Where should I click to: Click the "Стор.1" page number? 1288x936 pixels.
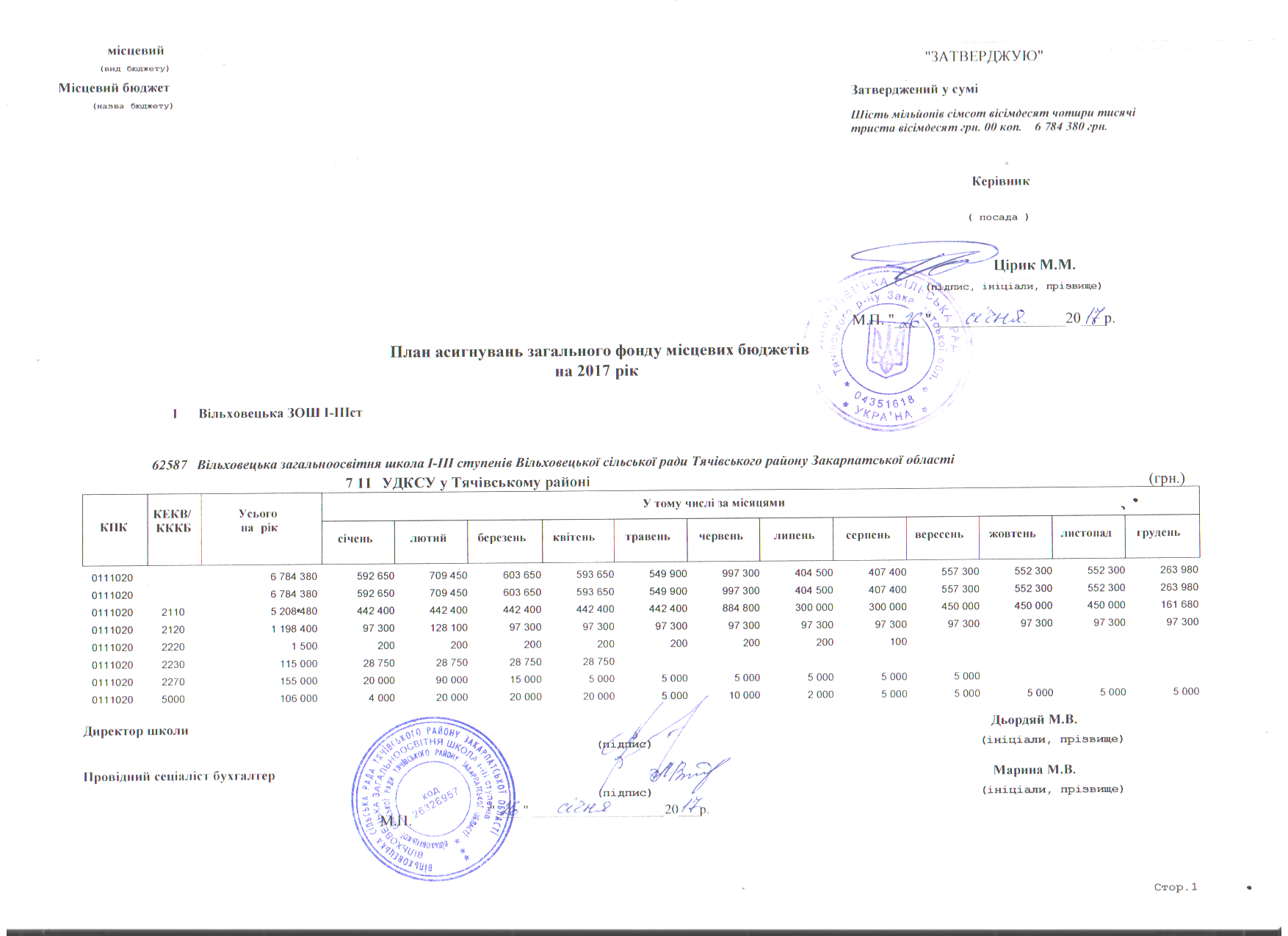coord(1176,888)
